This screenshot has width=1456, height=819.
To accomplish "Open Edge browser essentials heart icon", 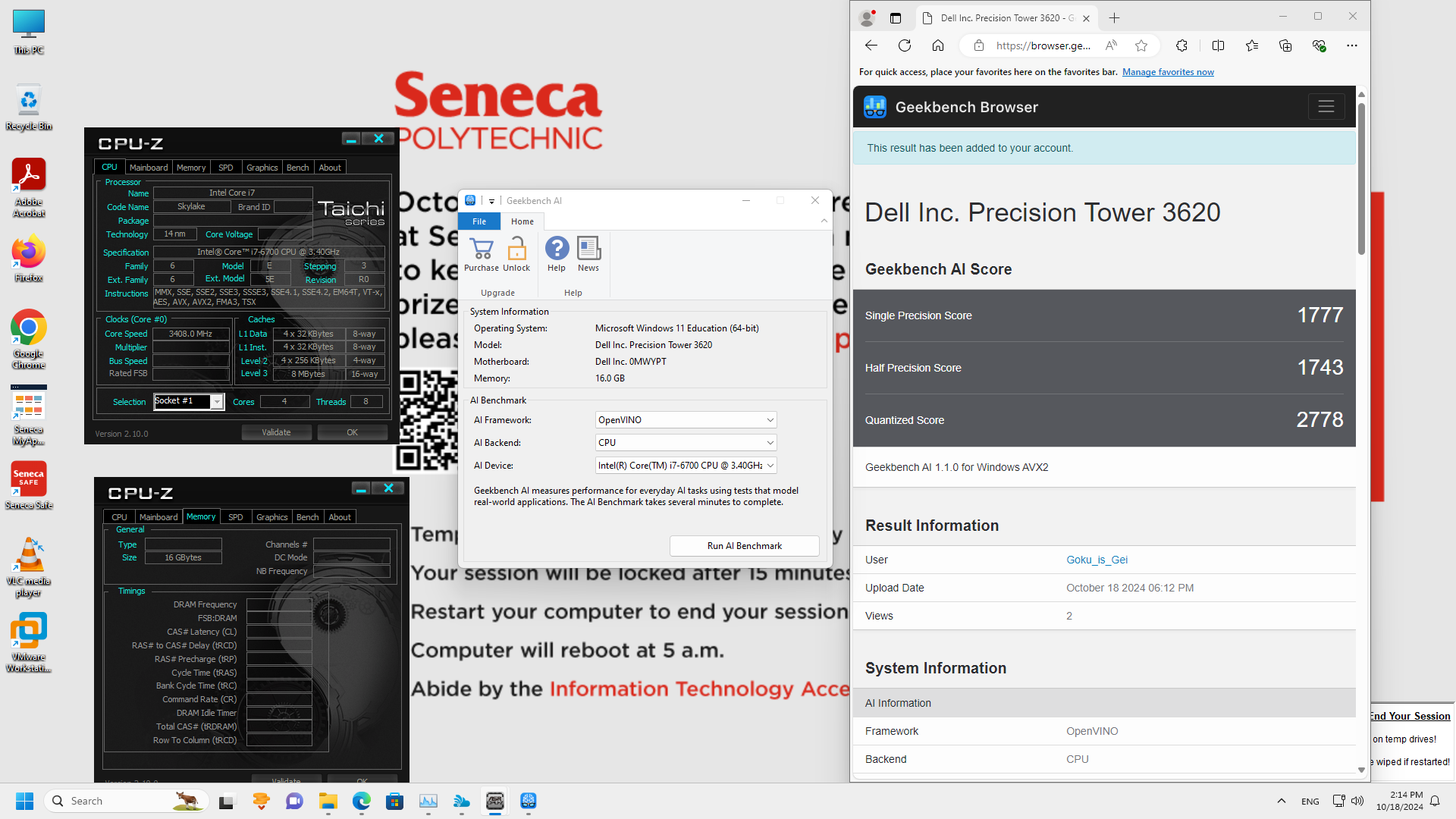I will pos(1319,45).
